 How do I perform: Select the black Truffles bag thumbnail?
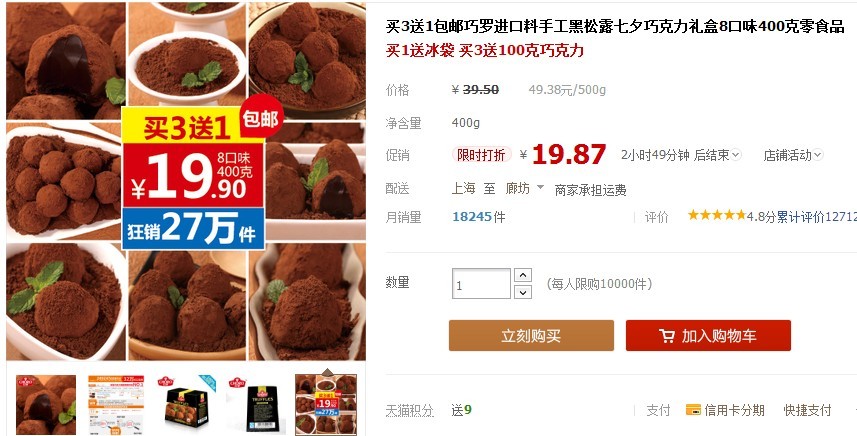point(256,405)
